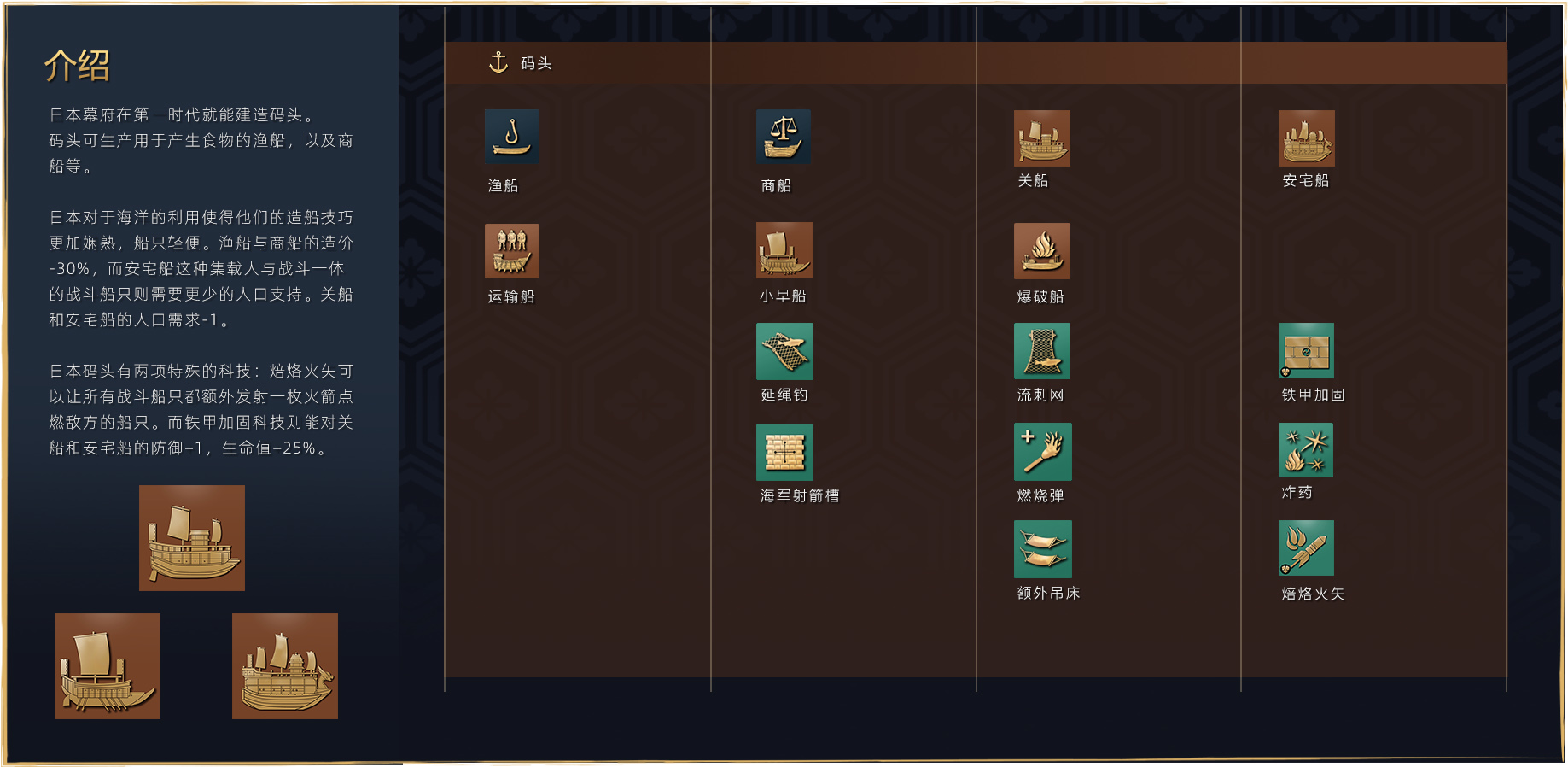This screenshot has width=1568, height=767.
Task: Select the 燃烧弹 incendiary technology icon
Action: (1041, 452)
